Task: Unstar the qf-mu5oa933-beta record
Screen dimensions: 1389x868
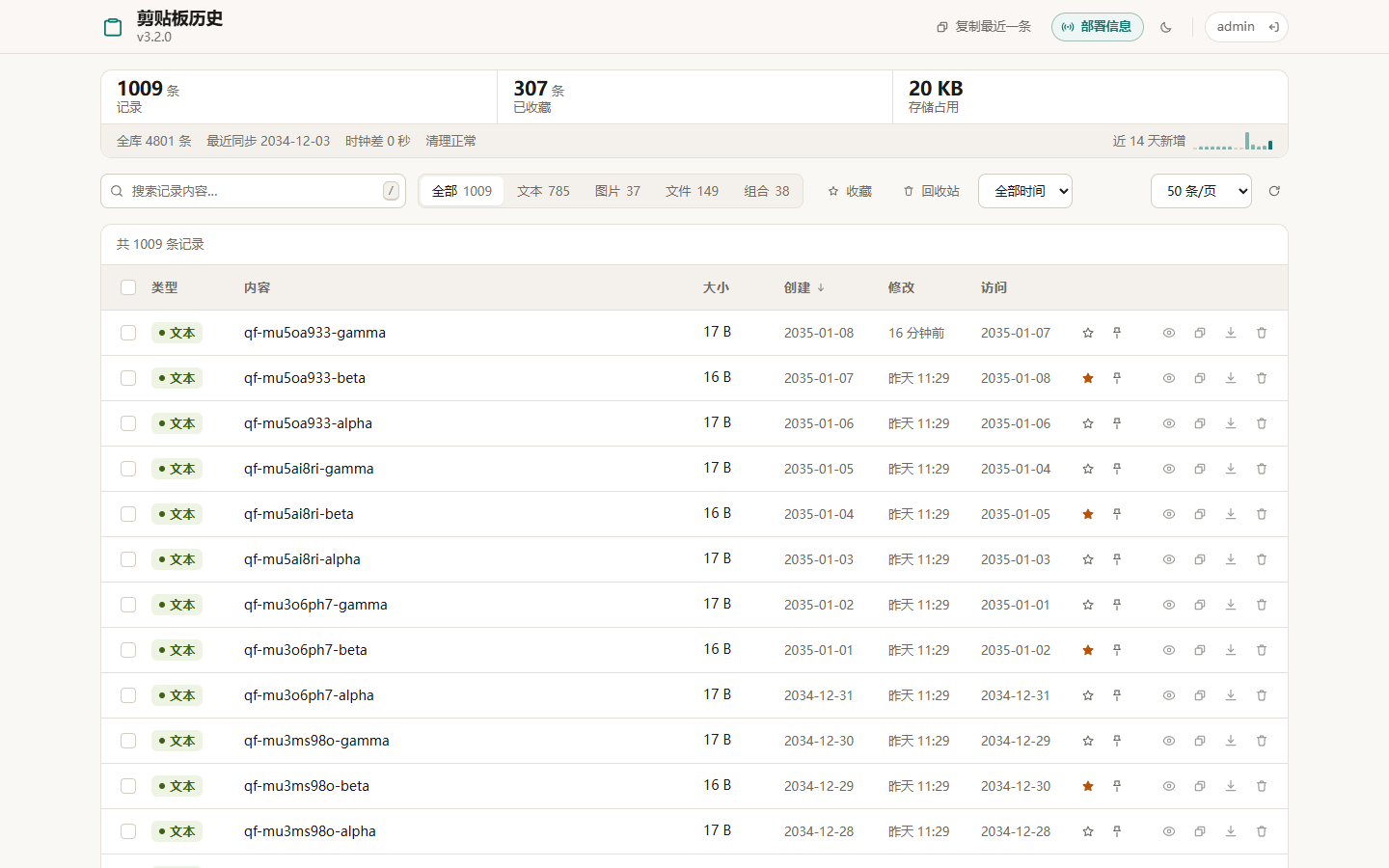Action: coord(1088,378)
